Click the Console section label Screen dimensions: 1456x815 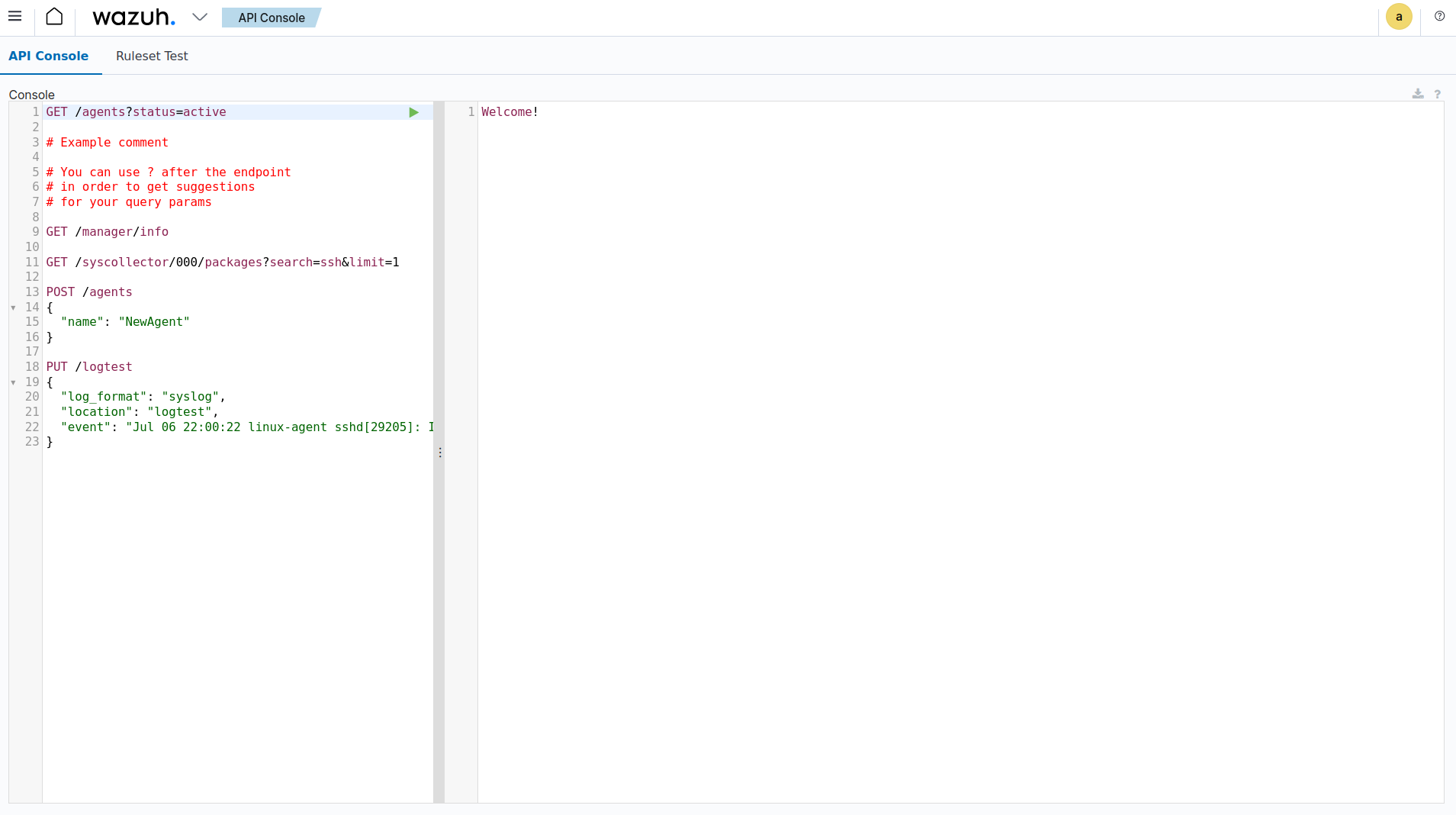[x=32, y=95]
